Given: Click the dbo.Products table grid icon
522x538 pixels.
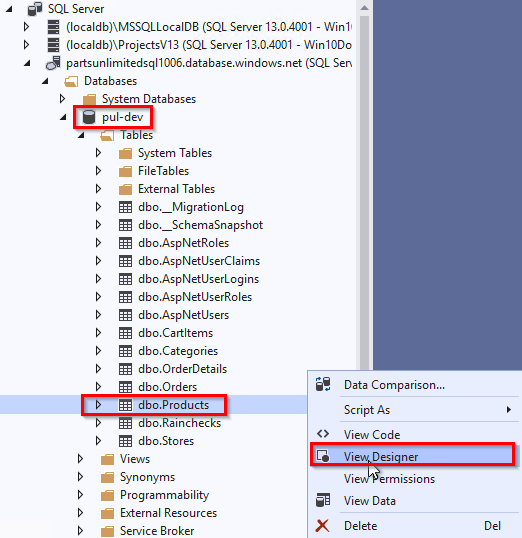Looking at the screenshot, I should point(125,405).
